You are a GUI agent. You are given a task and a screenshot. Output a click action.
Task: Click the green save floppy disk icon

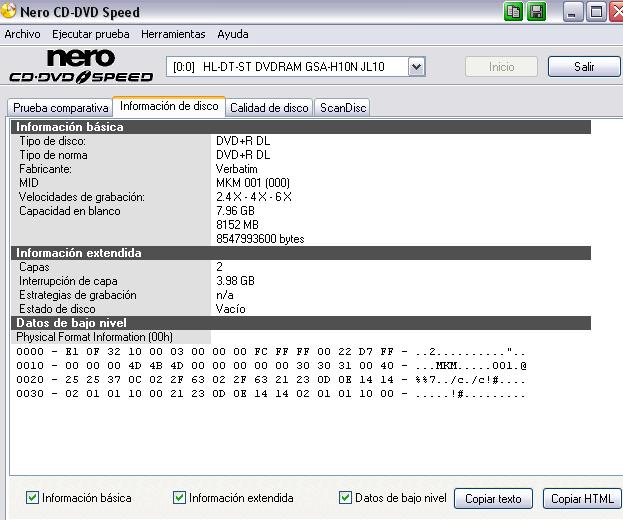[537, 12]
